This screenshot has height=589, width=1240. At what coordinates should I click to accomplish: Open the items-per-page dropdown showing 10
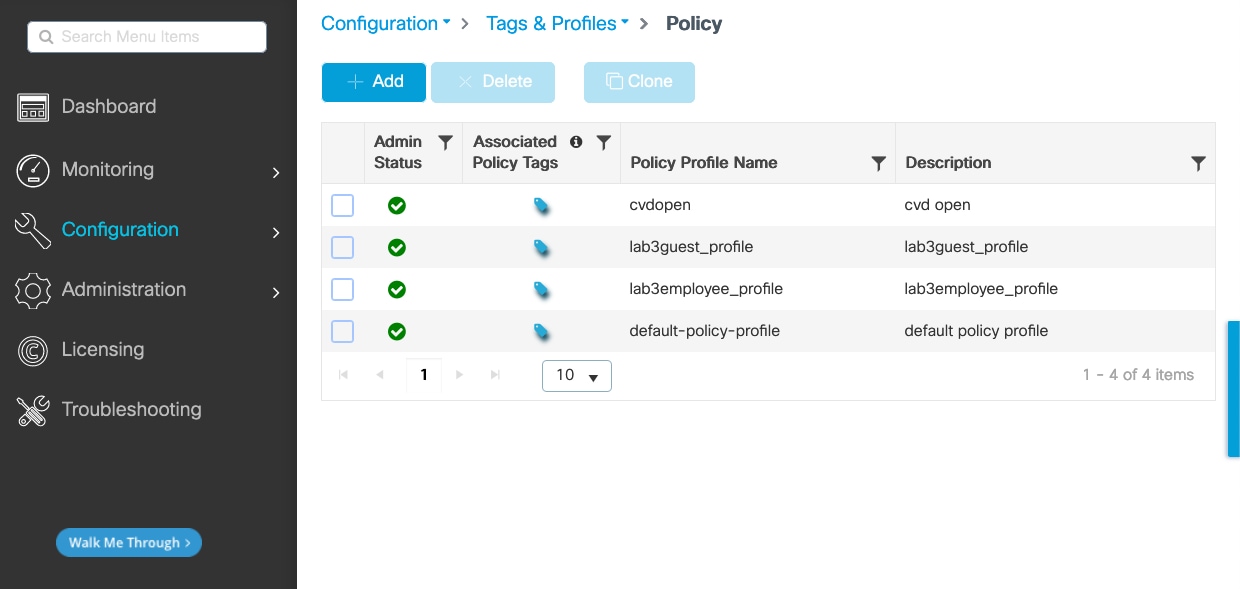(x=577, y=376)
